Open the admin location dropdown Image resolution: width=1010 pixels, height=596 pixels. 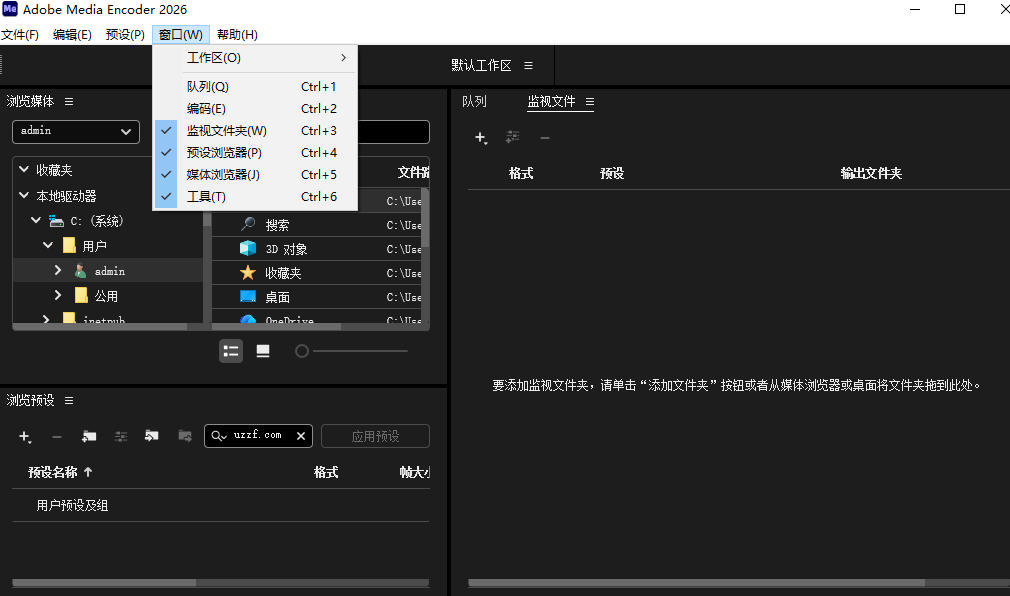click(76, 131)
